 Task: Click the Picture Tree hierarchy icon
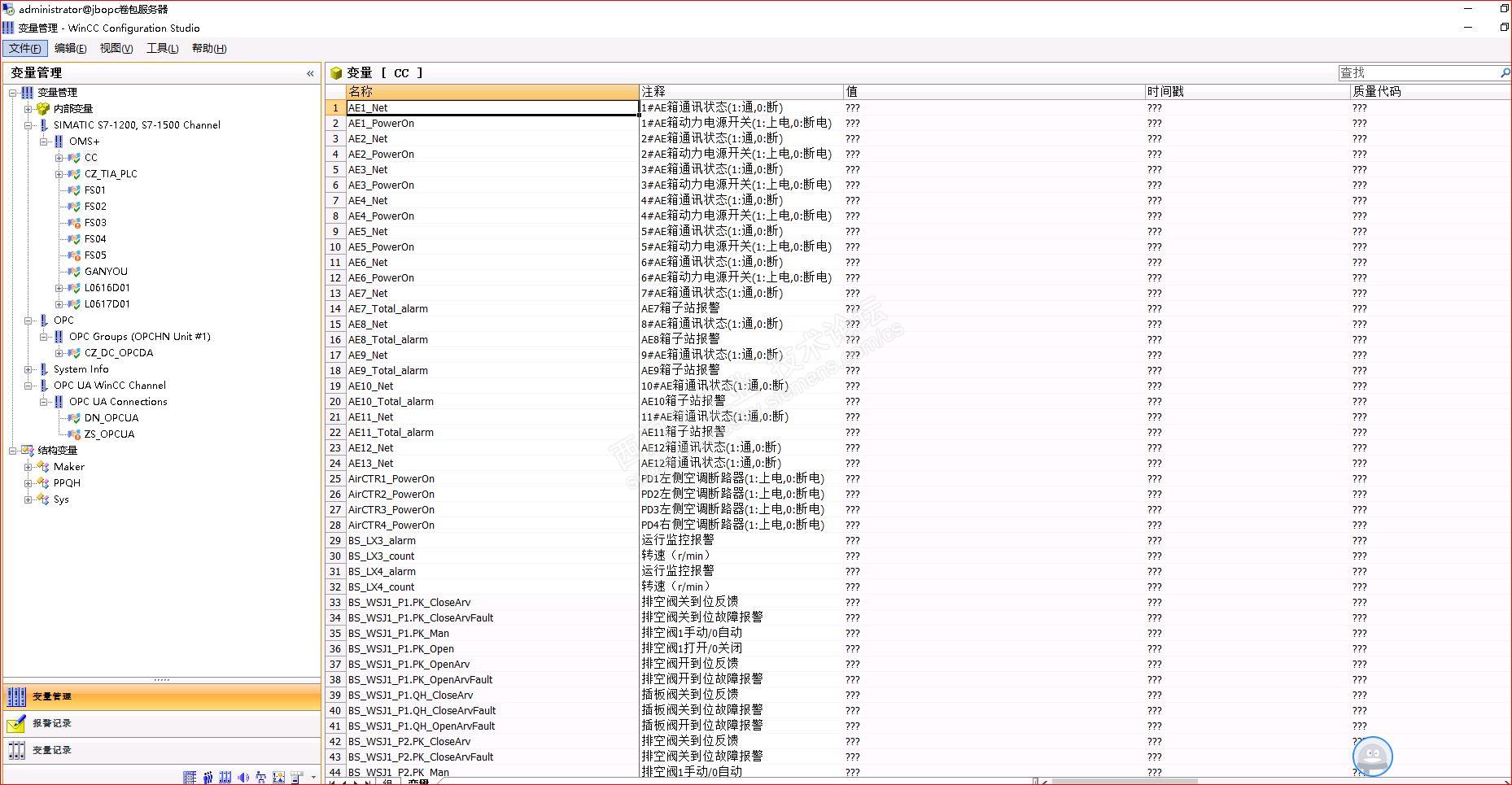pos(261,778)
